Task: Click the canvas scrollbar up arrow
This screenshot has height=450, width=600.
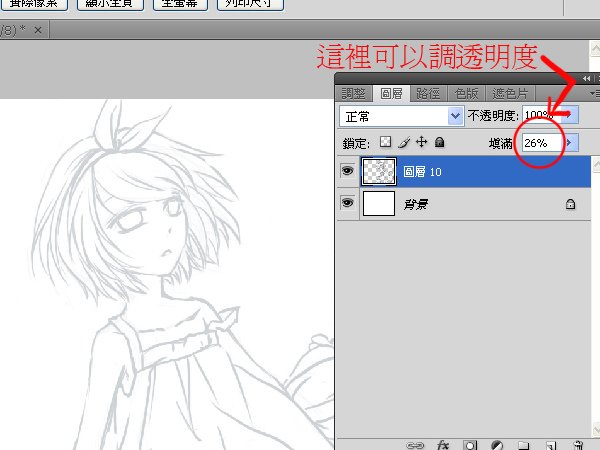Action: [x=595, y=48]
